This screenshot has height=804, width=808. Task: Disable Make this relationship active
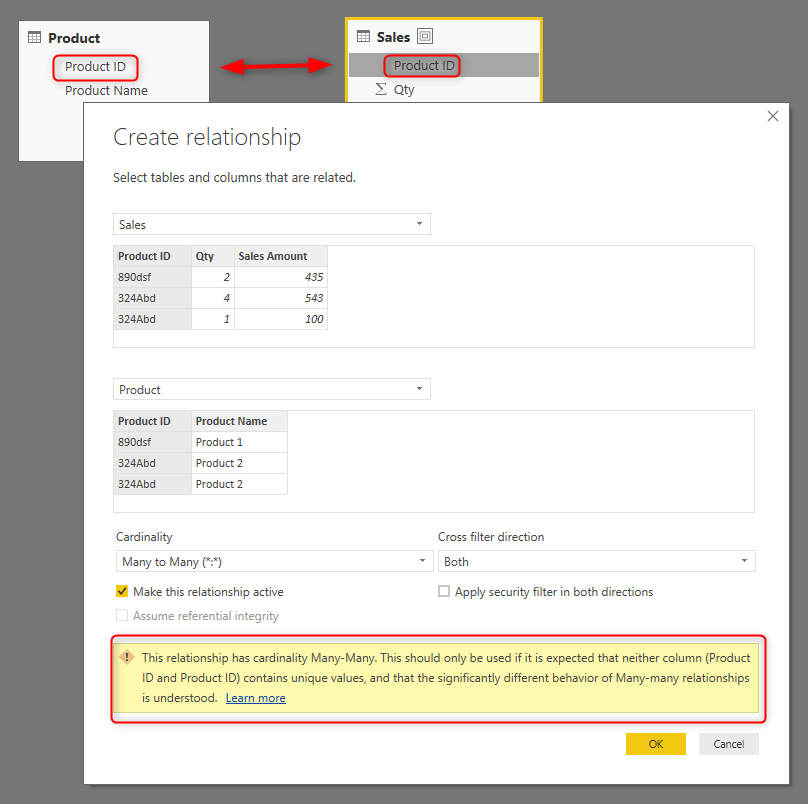pyautogui.click(x=122, y=592)
